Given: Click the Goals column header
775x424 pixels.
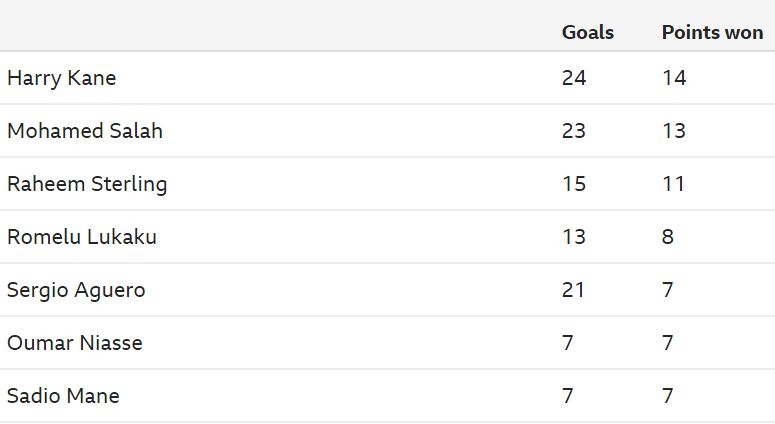Looking at the screenshot, I should click(x=588, y=32).
